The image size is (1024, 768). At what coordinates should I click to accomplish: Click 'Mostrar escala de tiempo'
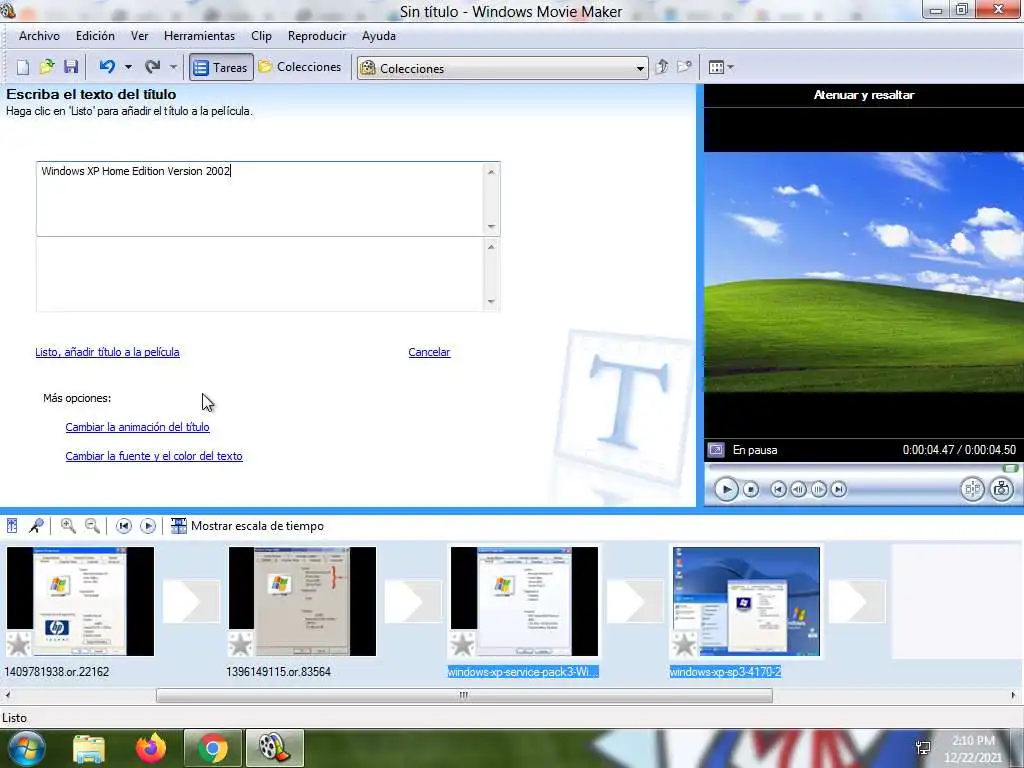tap(247, 526)
